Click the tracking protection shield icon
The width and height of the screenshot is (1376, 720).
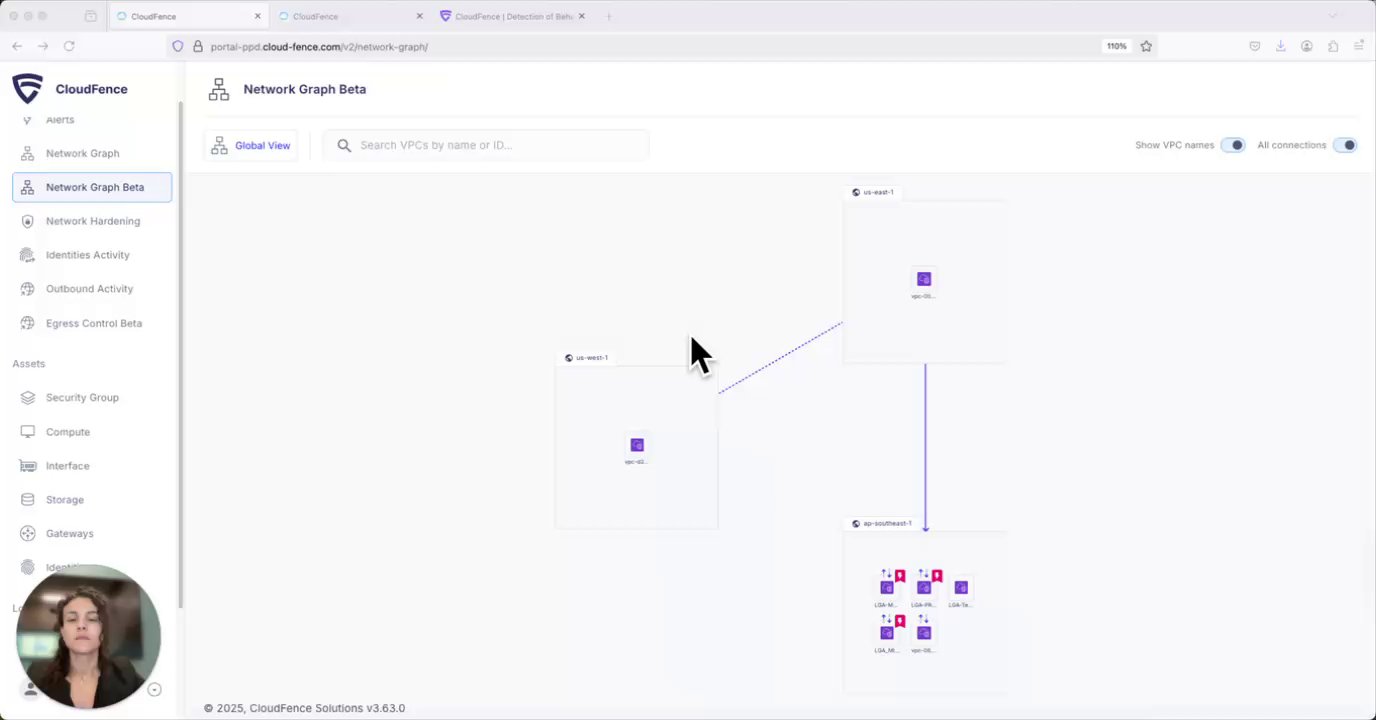click(178, 46)
